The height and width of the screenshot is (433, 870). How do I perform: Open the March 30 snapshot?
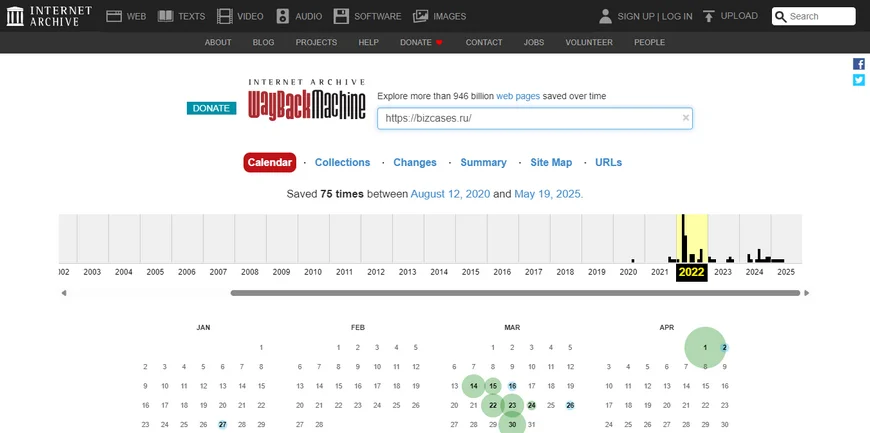(x=512, y=423)
